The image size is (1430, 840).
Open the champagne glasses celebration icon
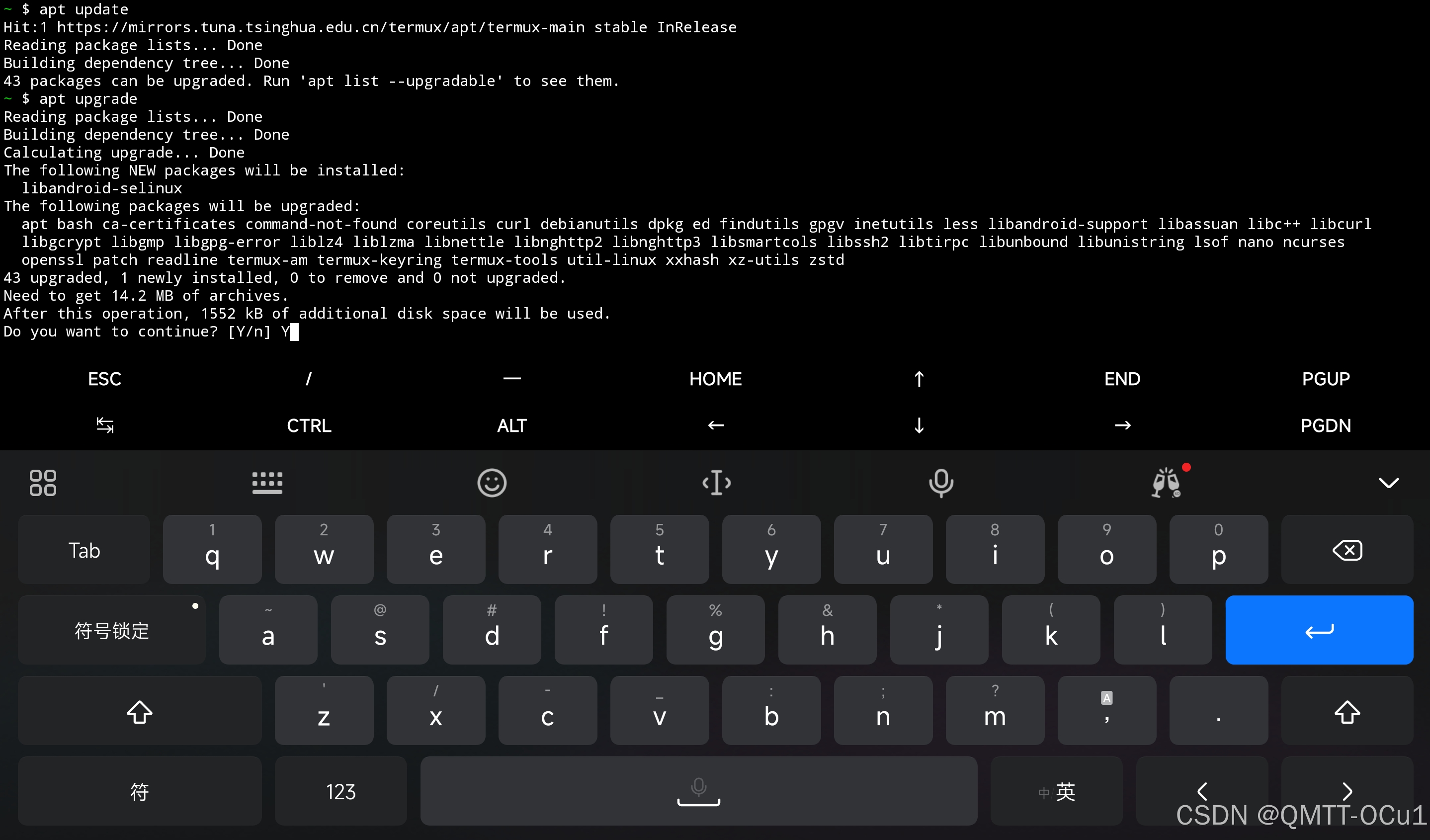[1167, 483]
